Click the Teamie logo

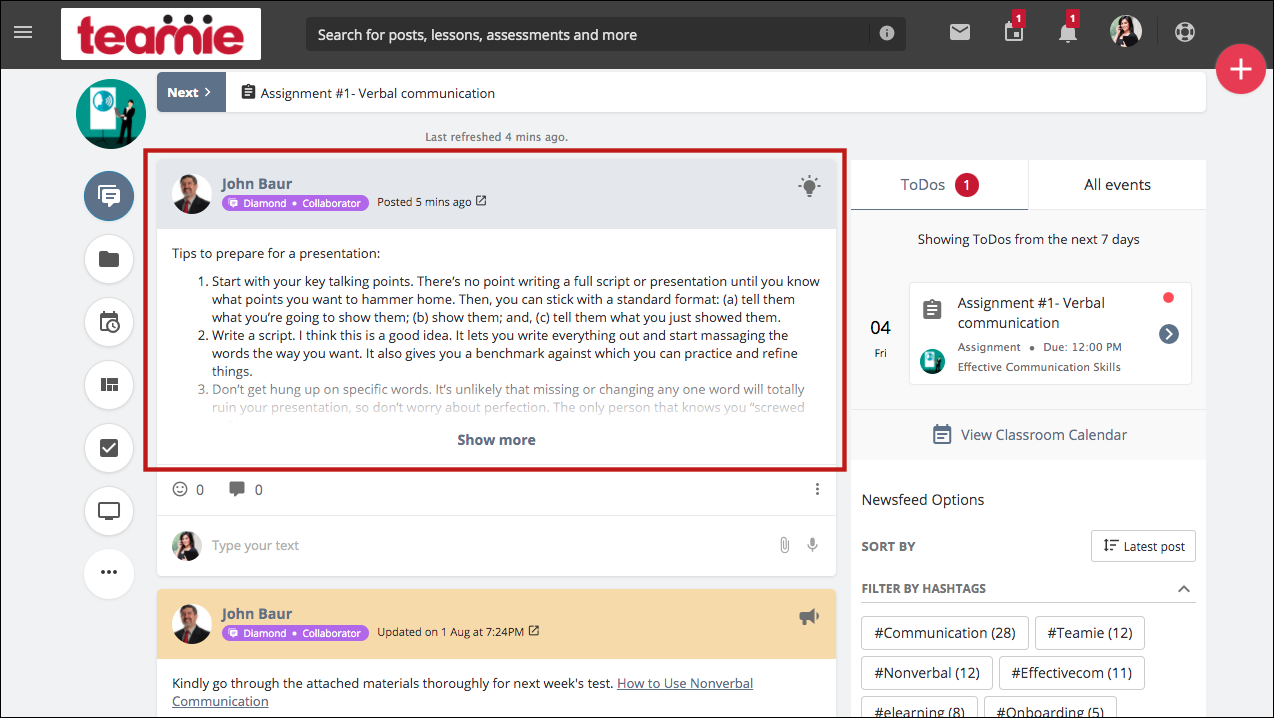161,34
